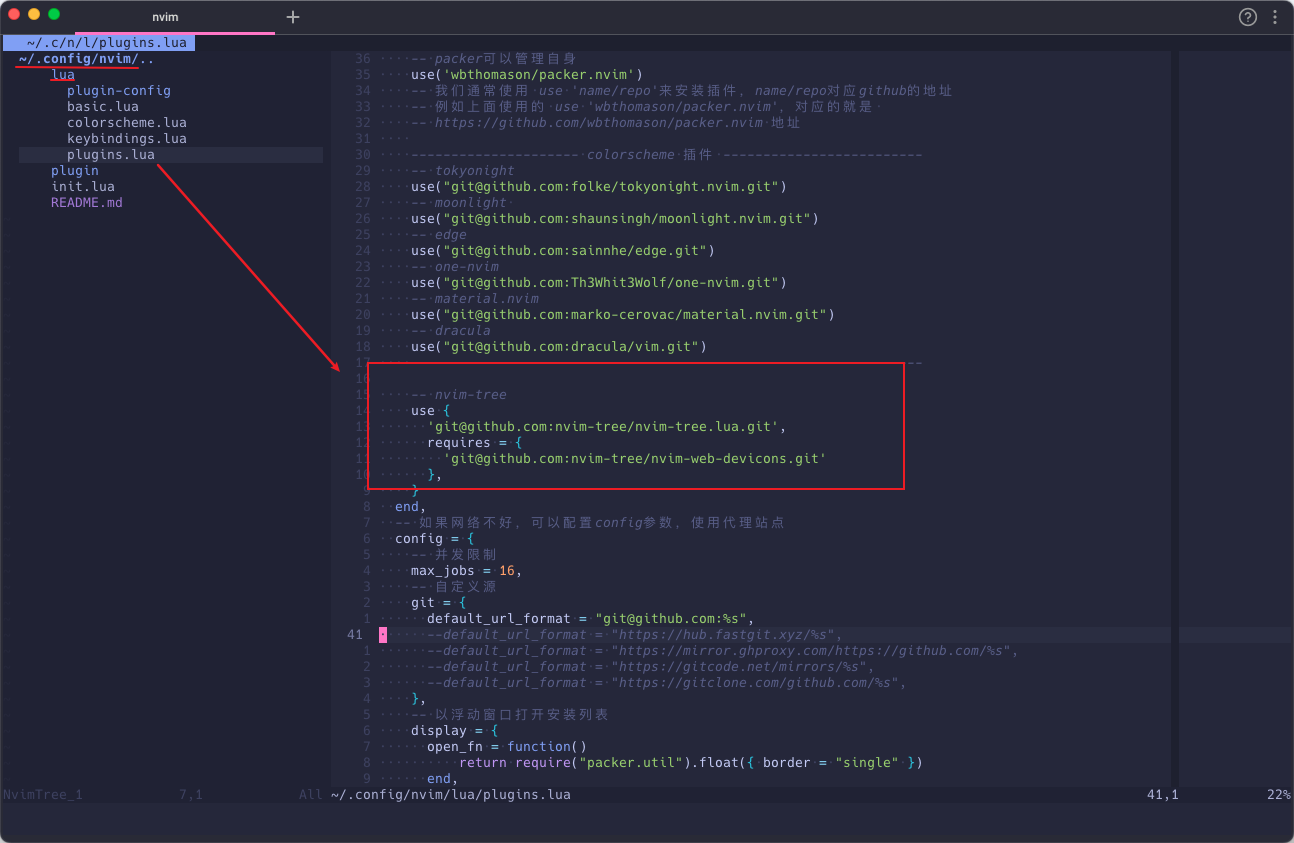Open the vertical dots options menu
The image size is (1294, 843).
coord(1275,17)
